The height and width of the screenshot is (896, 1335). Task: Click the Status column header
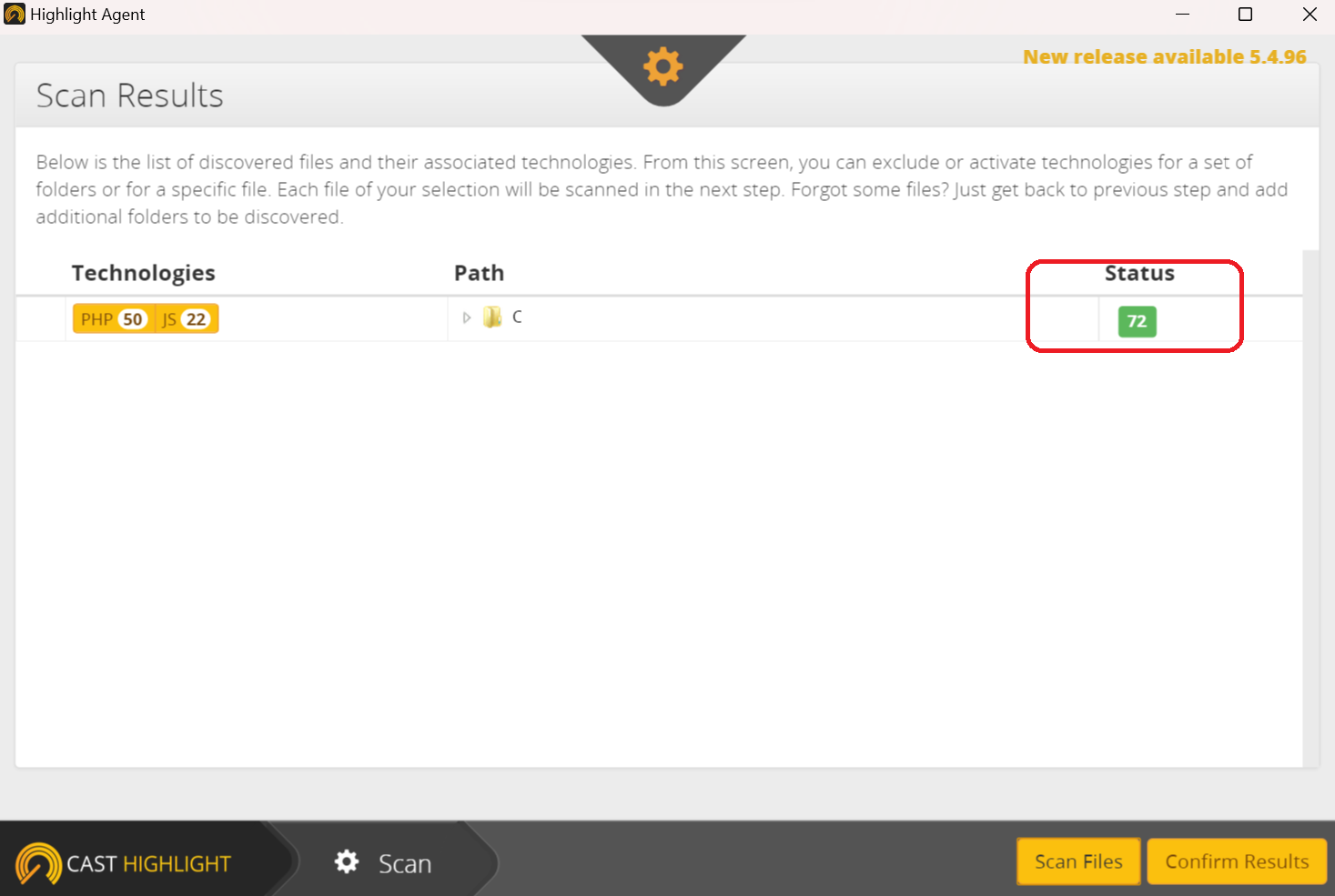(x=1139, y=273)
